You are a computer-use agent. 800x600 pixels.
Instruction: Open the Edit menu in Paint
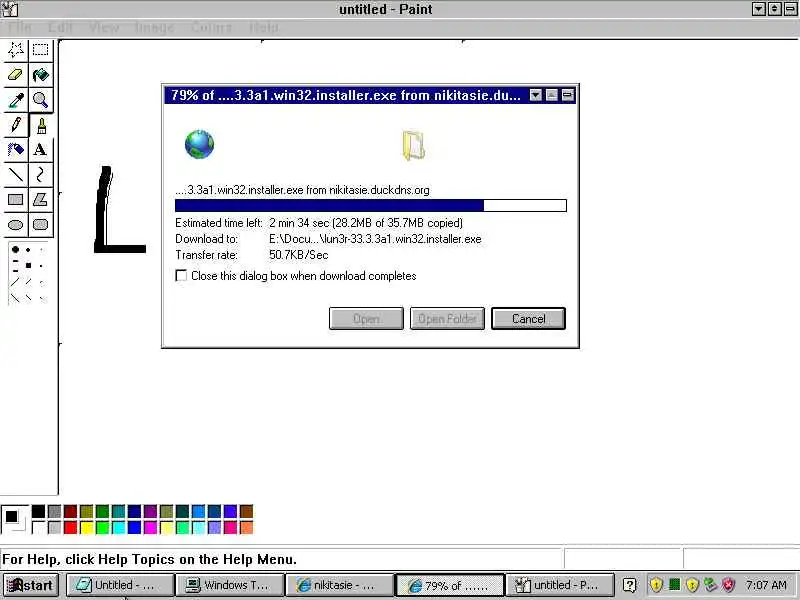[60, 28]
